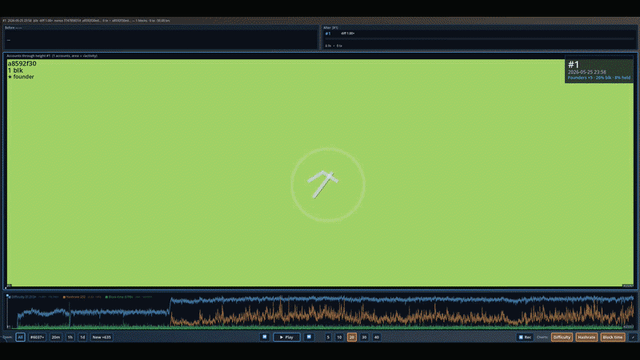The image size is (640, 360).
Task: Select the a8592f30 founder account tile
Action: coord(320,173)
